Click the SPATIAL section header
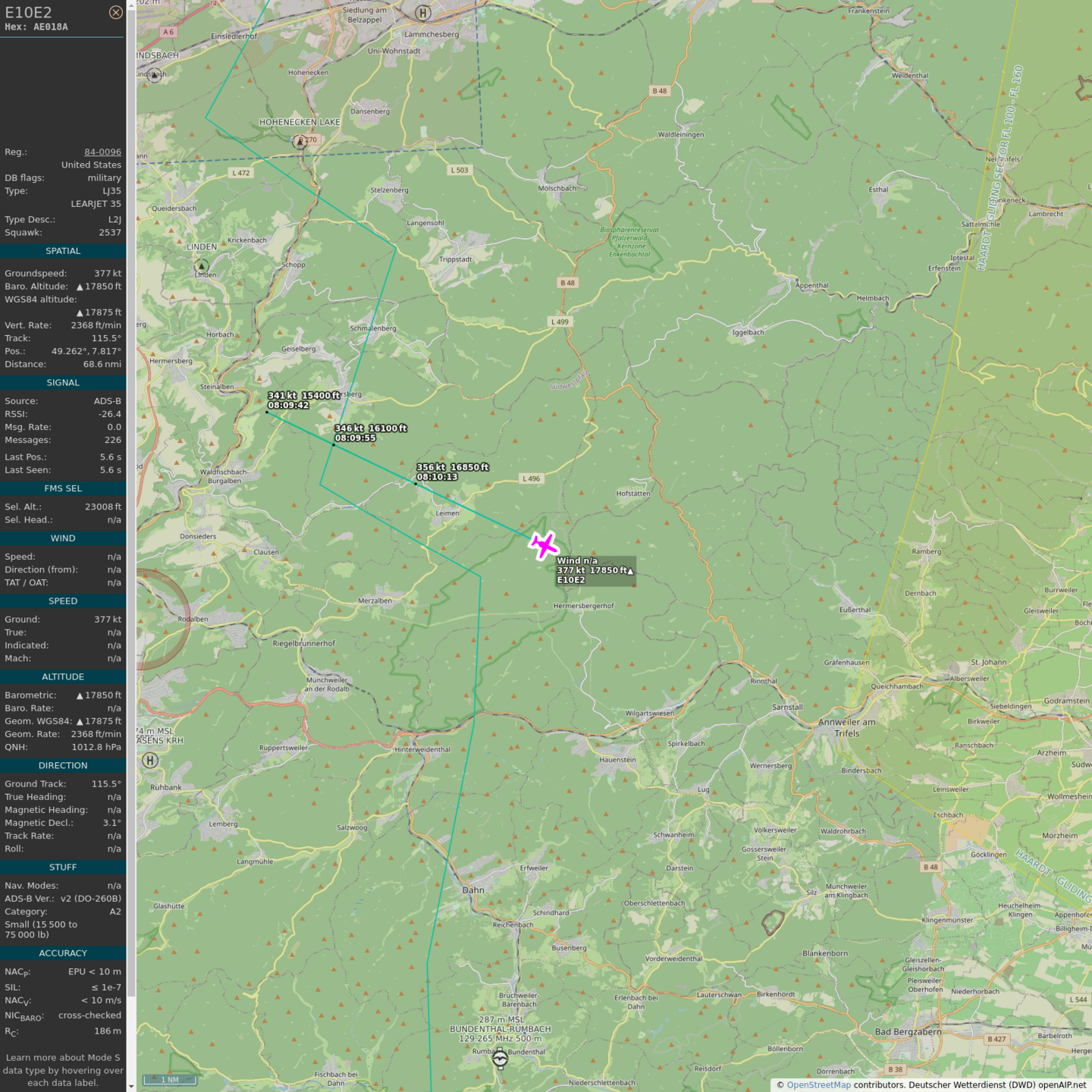The height and width of the screenshot is (1092, 1092). [x=63, y=251]
